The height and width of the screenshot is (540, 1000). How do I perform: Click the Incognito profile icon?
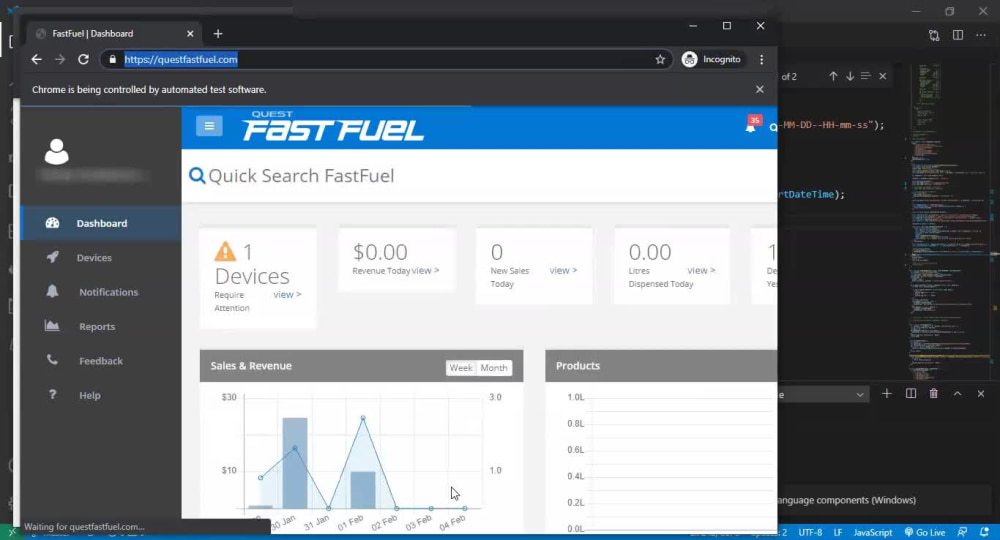tap(689, 59)
